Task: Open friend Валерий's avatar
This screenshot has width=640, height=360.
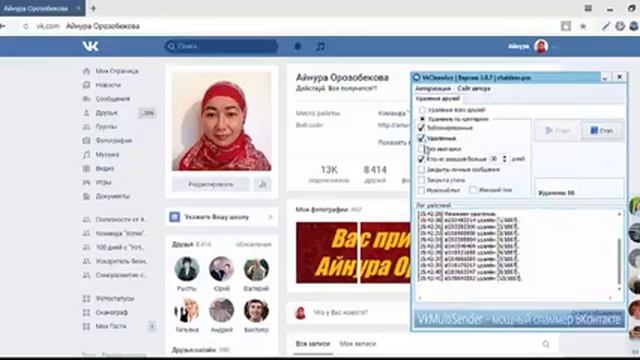Action: (x=256, y=269)
